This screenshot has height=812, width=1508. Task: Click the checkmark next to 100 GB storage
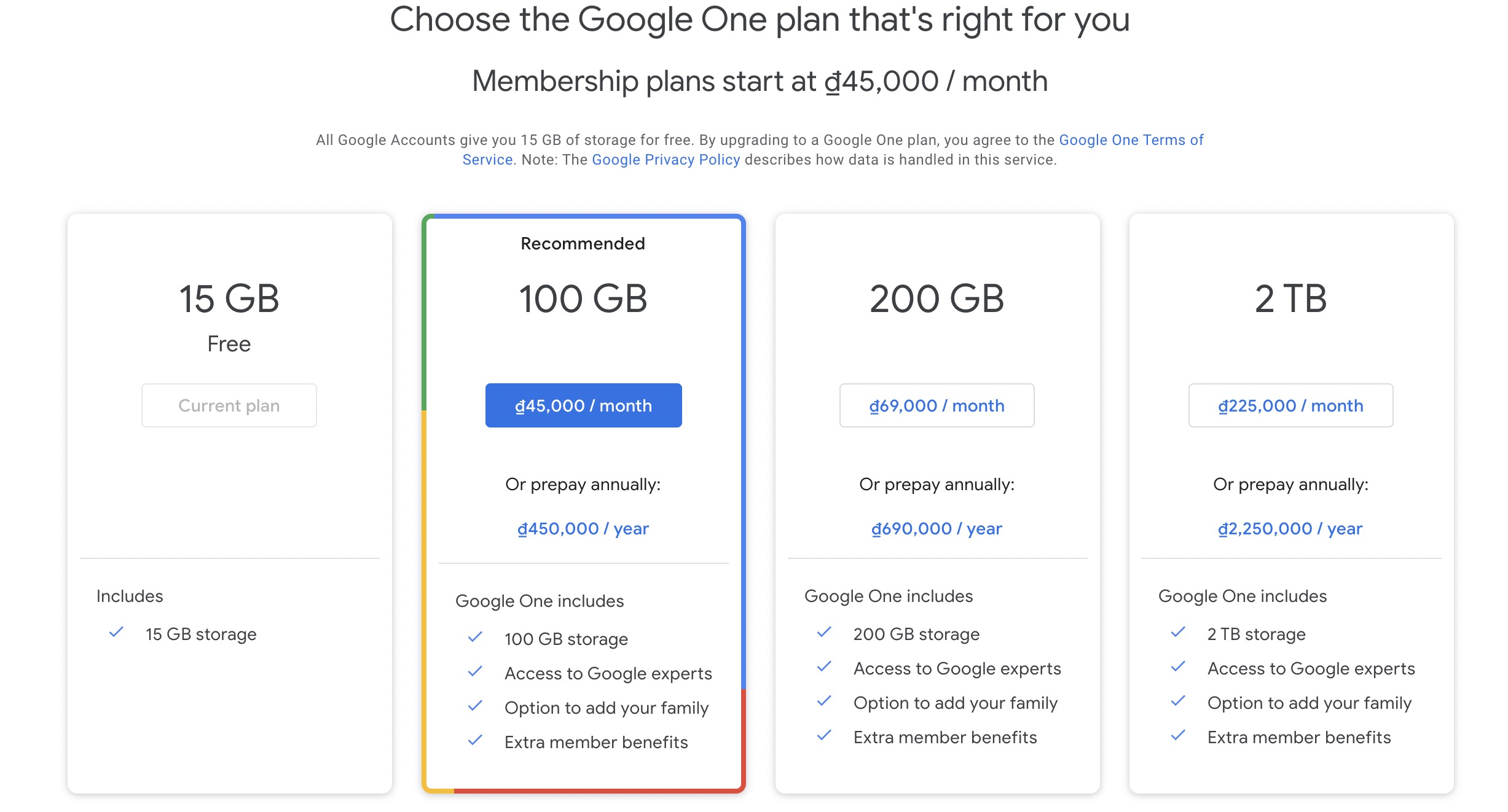[475, 637]
